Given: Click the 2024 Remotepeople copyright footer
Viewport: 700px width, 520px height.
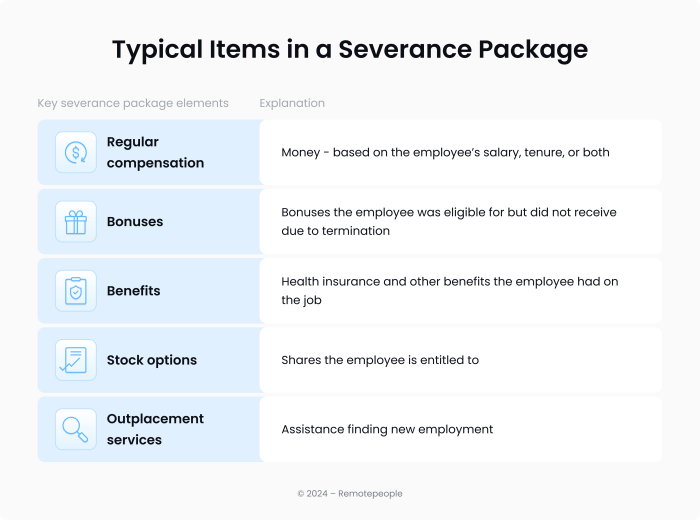Looking at the screenshot, I should tap(350, 493).
